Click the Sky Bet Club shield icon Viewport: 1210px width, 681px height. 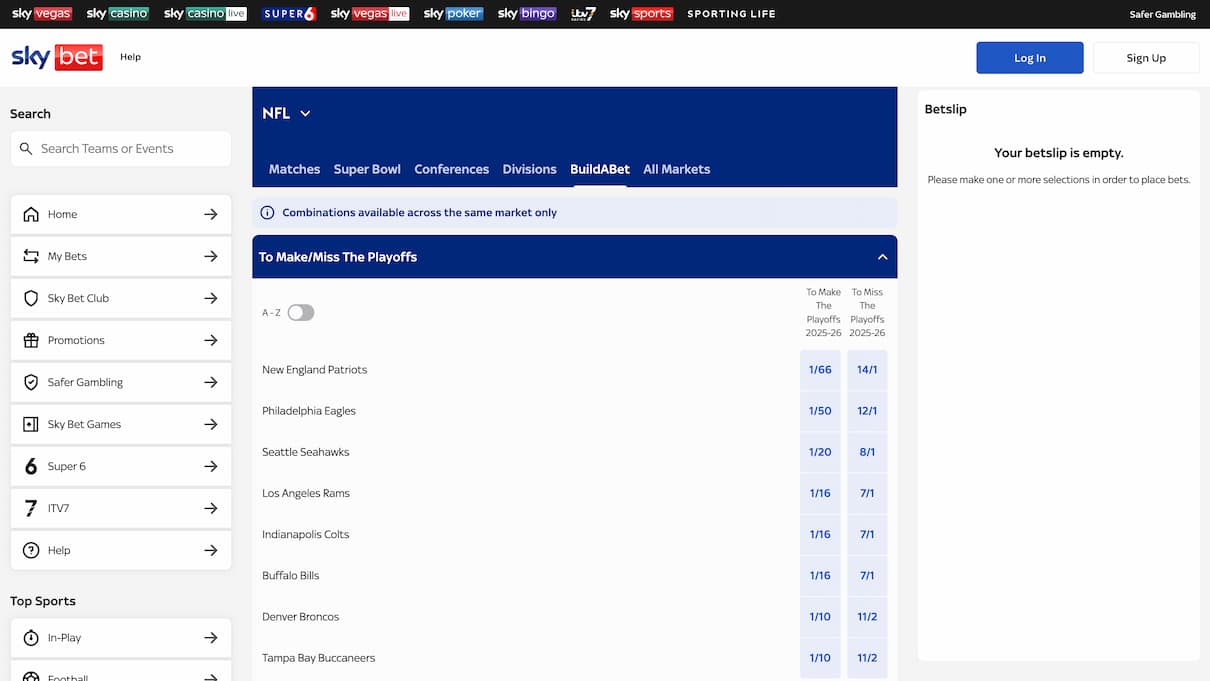pos(33,298)
